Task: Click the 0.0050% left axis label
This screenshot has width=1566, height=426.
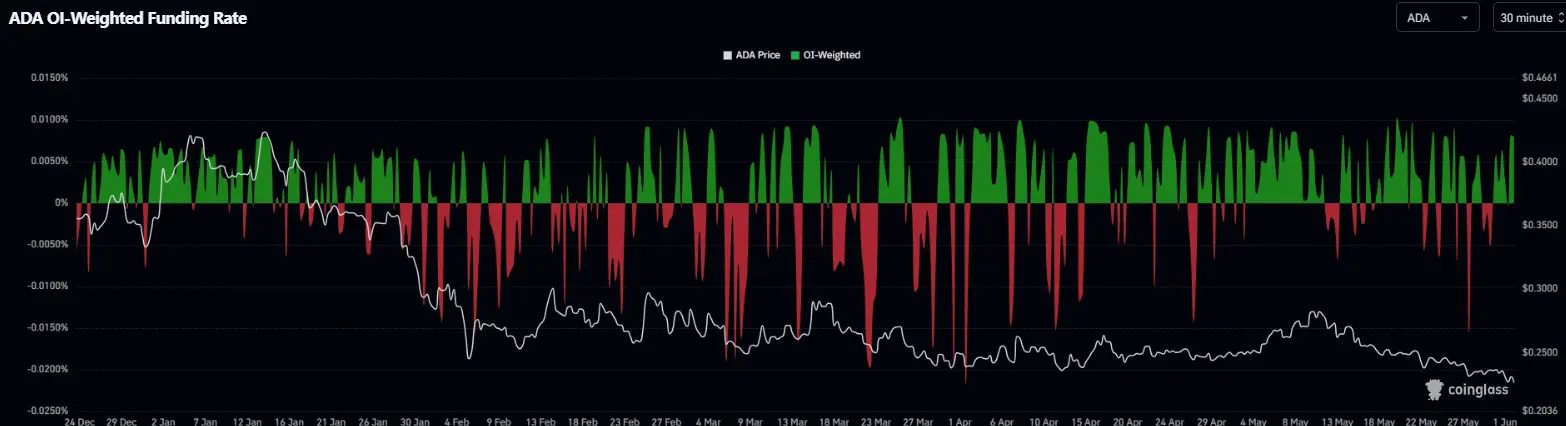Action: (49, 161)
